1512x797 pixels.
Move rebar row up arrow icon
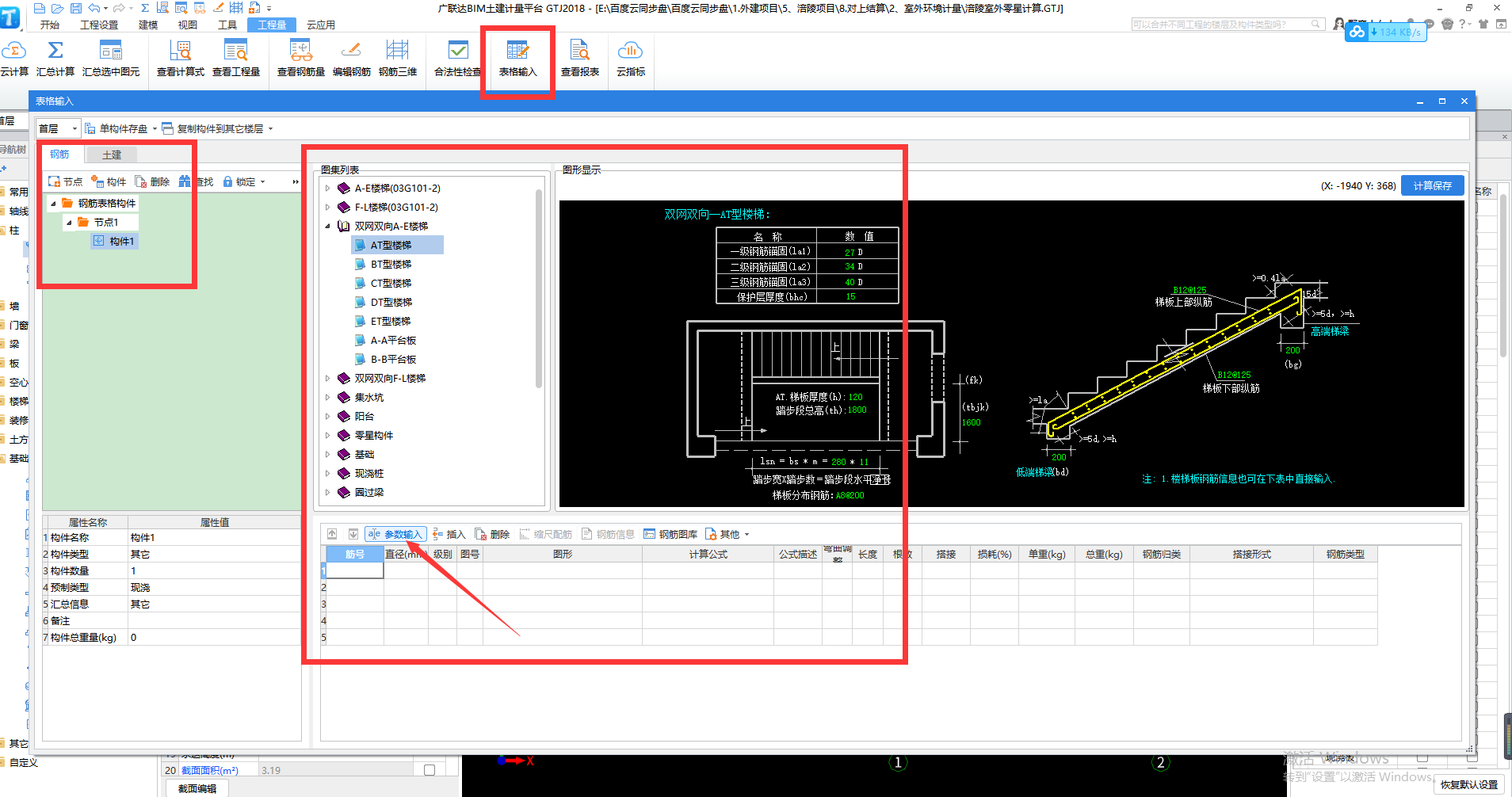pyautogui.click(x=332, y=534)
